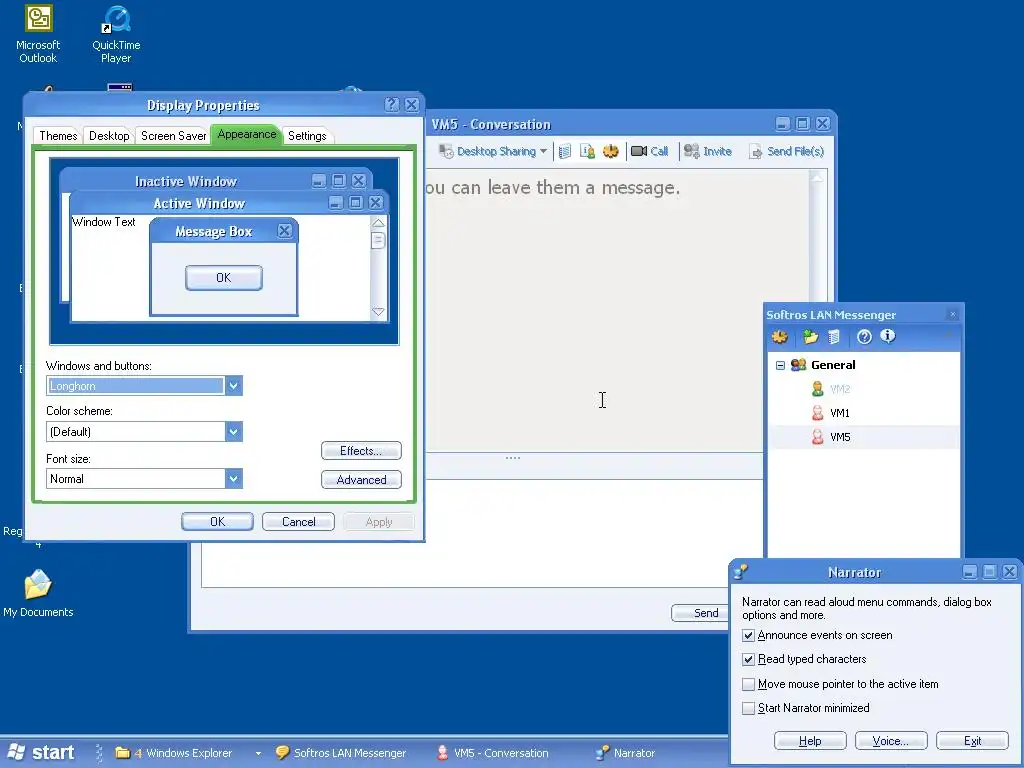The image size is (1024, 768).
Task: Click the info speech-bubble icon in Softros Messenger
Action: pos(888,336)
